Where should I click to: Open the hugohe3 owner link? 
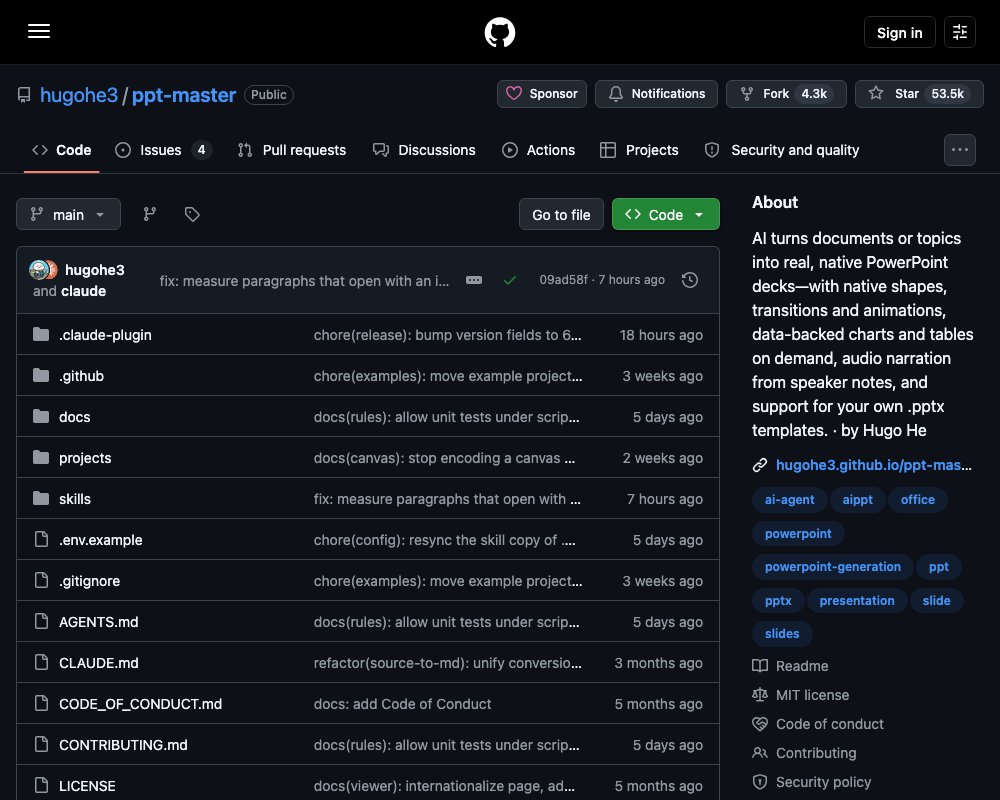(79, 95)
